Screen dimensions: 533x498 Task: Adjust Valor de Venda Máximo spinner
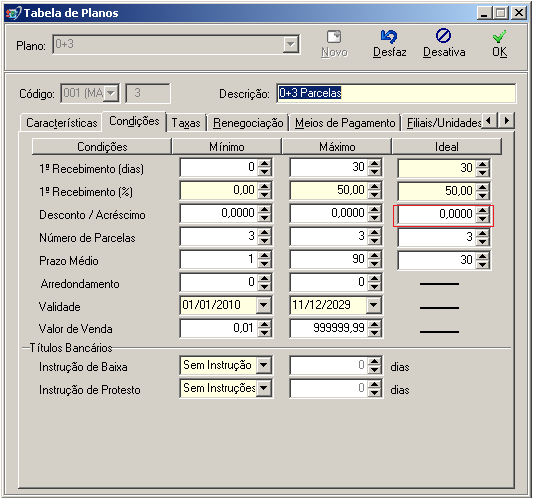coord(374,328)
